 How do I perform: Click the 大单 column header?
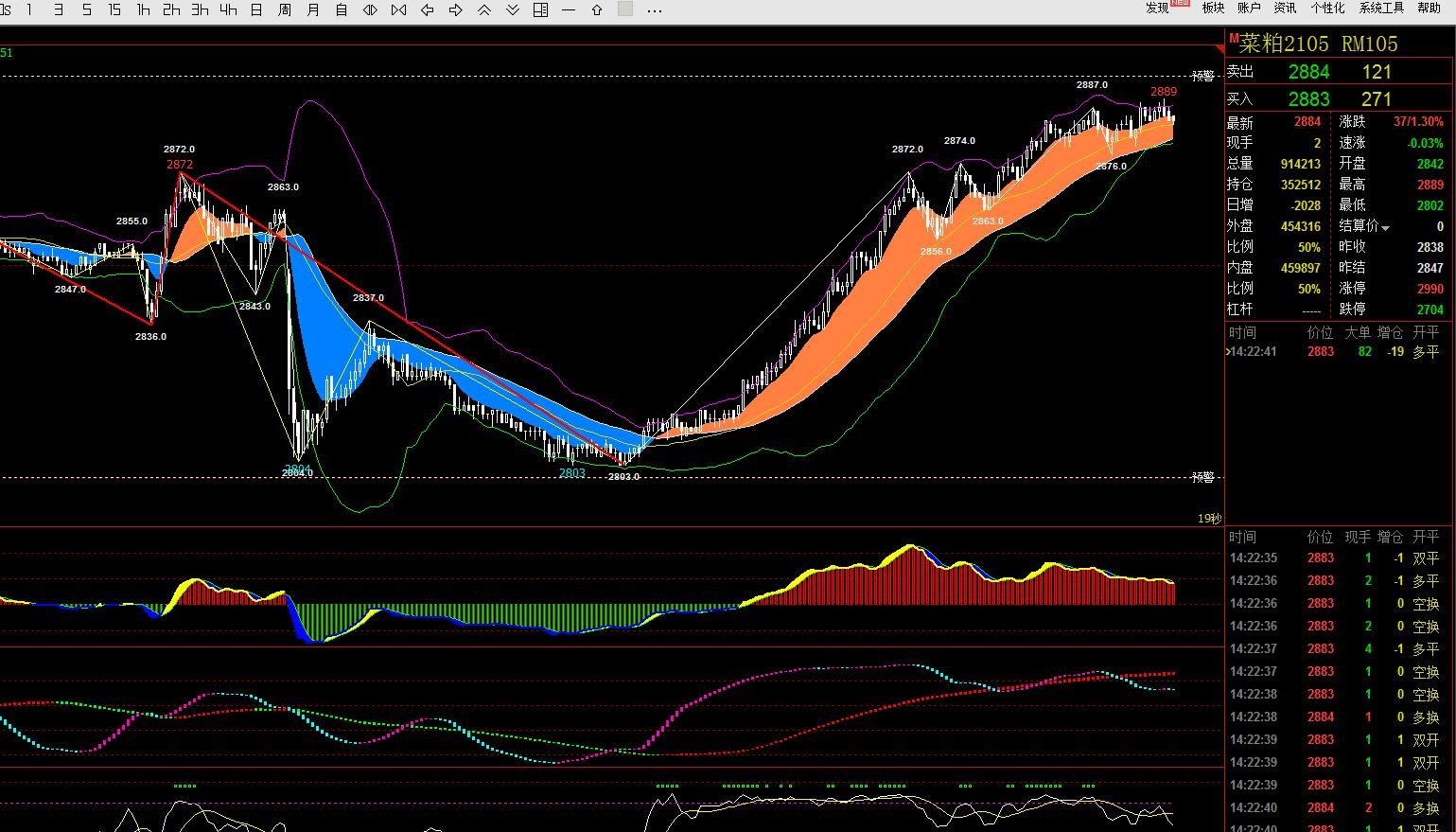pyautogui.click(x=1358, y=332)
